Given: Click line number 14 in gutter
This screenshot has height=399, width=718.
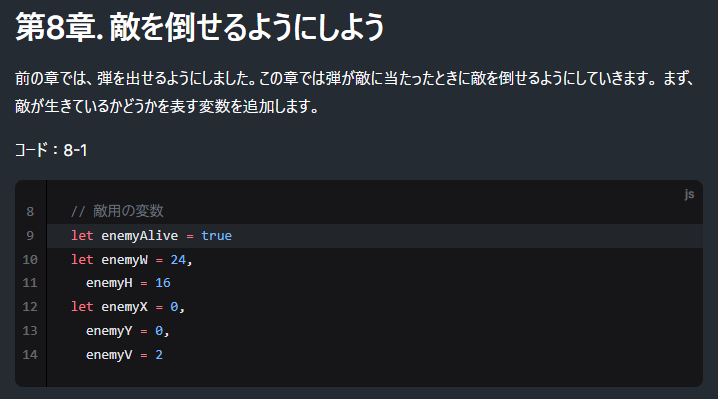Looking at the screenshot, I should [30, 355].
